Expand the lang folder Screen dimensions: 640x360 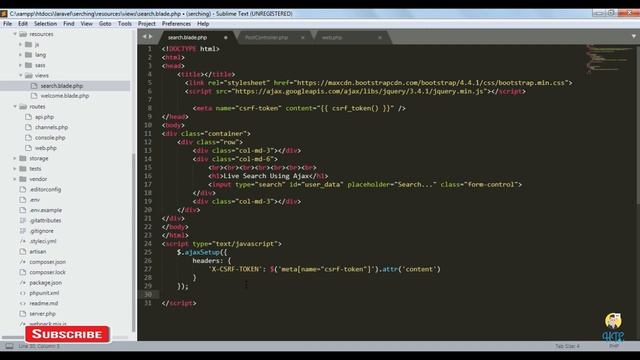[x=20, y=54]
